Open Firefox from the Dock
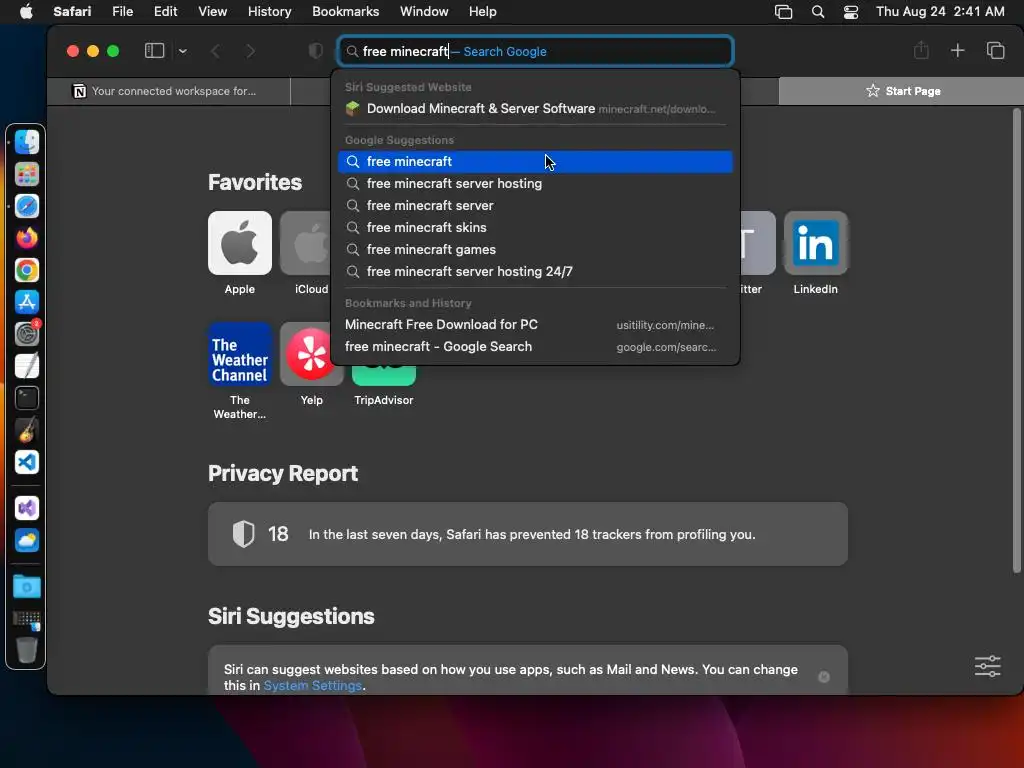 tap(27, 238)
